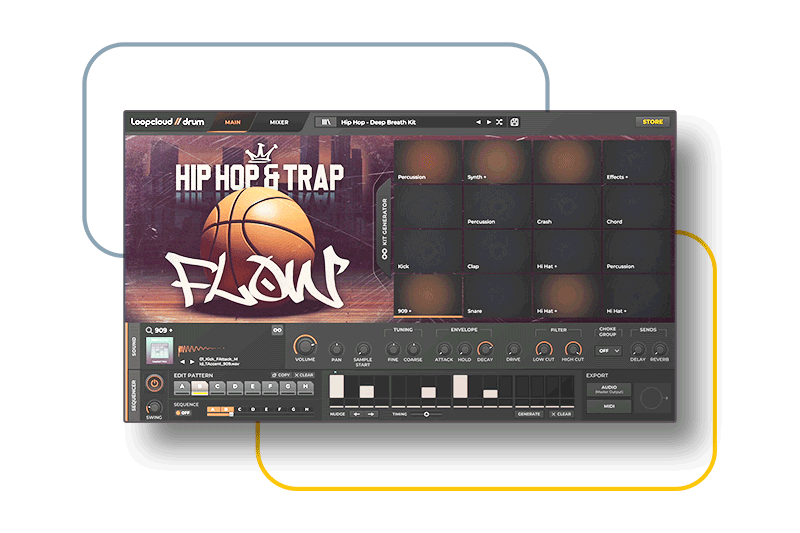The width and height of the screenshot is (800, 533).
Task: Open the Choke Group dropdown
Action: (x=608, y=351)
